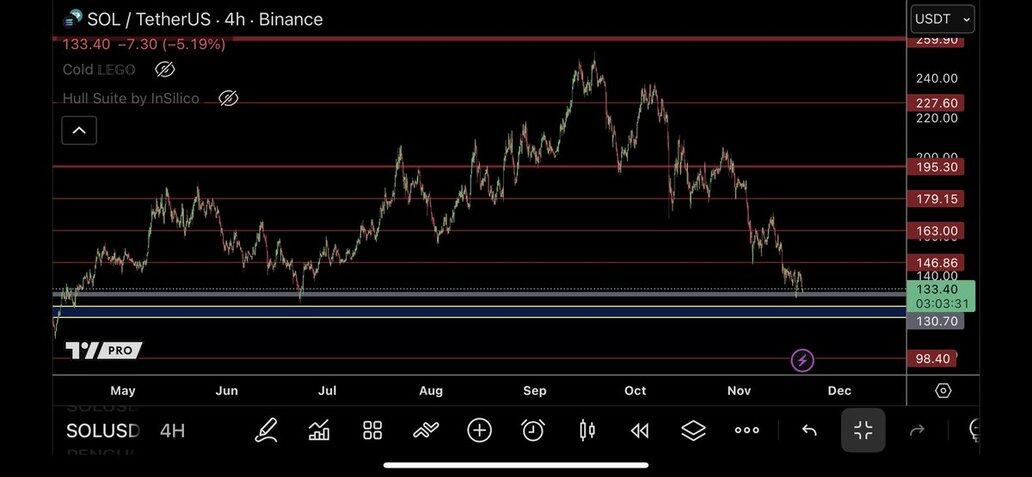Start bar replay with the rewind icon
1032x477 pixels.
click(640, 430)
